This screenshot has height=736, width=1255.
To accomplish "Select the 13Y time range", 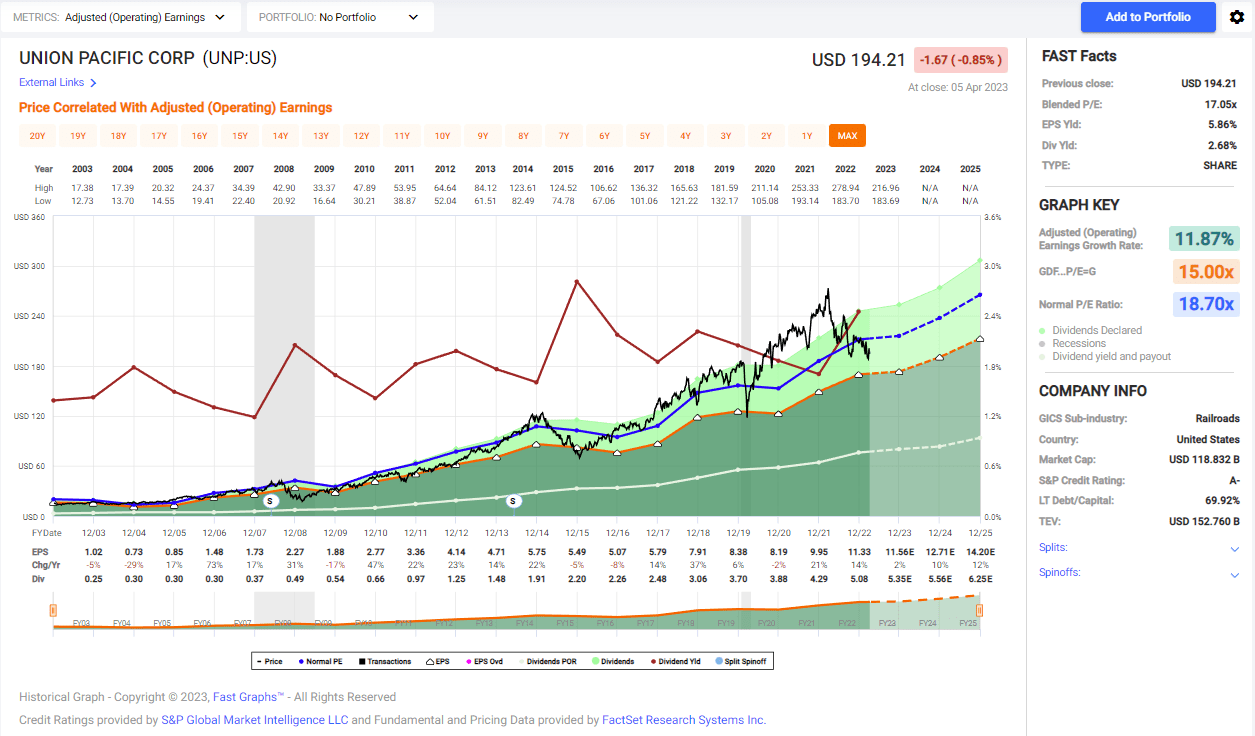I will [x=321, y=136].
